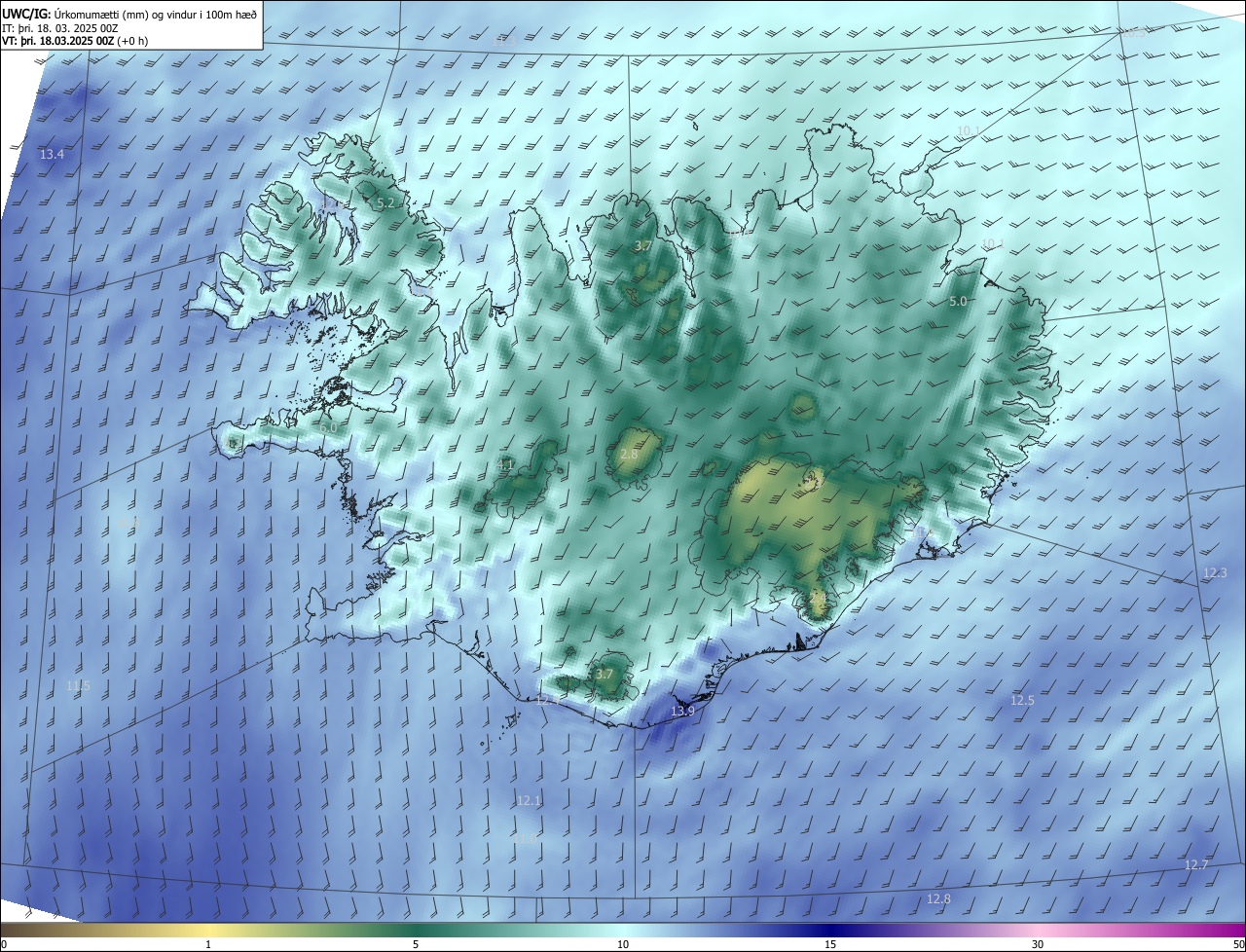Click the color scale tick label 15
This screenshot has width=1246, height=952.
pyautogui.click(x=830, y=944)
